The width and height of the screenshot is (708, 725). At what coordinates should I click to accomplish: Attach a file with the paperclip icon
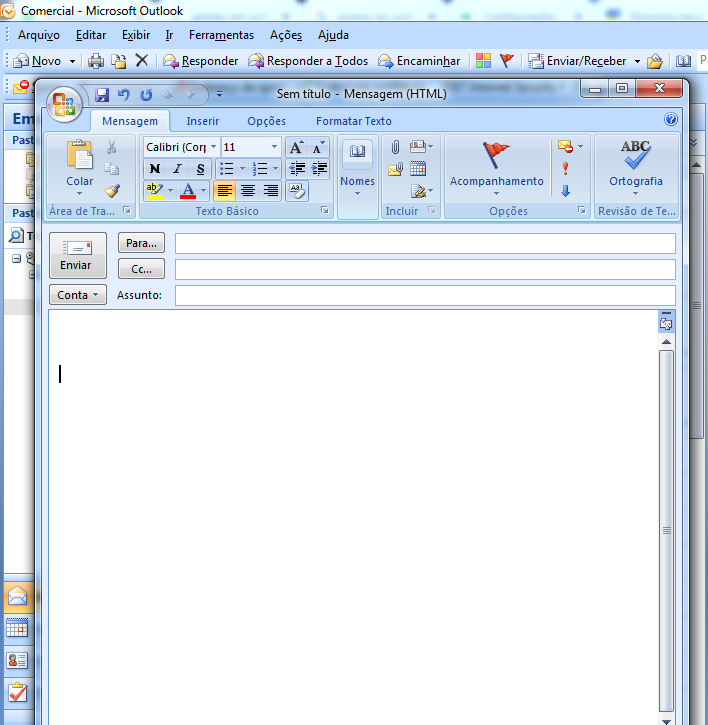[395, 147]
